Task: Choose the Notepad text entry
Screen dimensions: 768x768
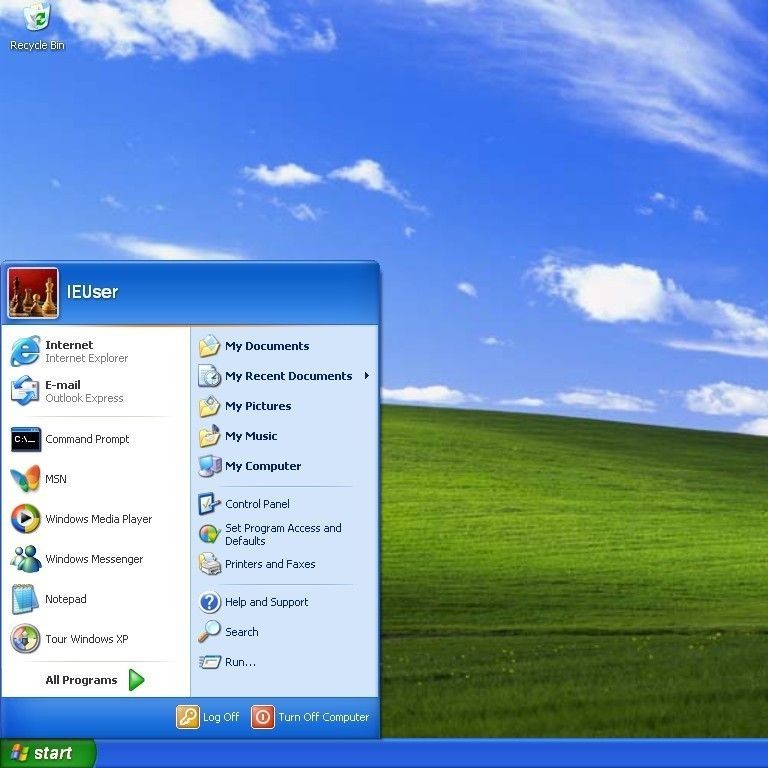Action: tap(66, 599)
